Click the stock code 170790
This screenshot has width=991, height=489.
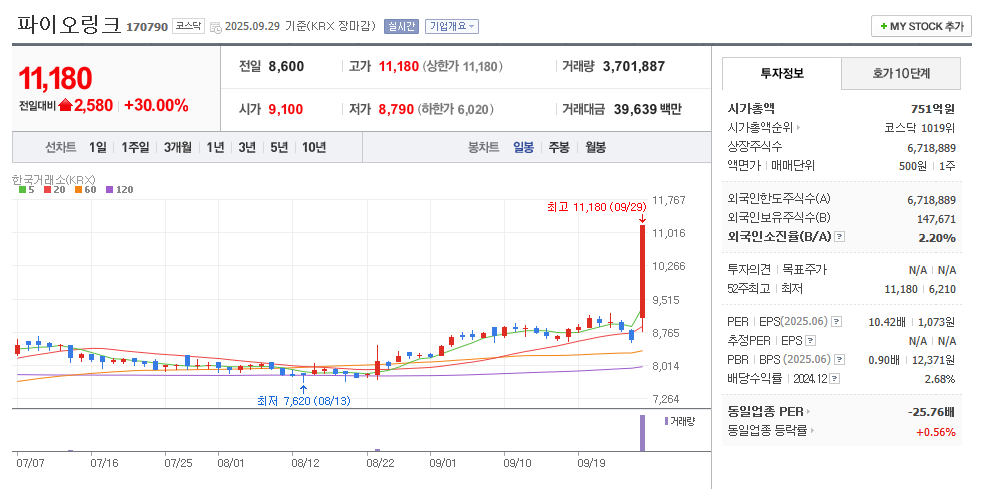(x=147, y=27)
